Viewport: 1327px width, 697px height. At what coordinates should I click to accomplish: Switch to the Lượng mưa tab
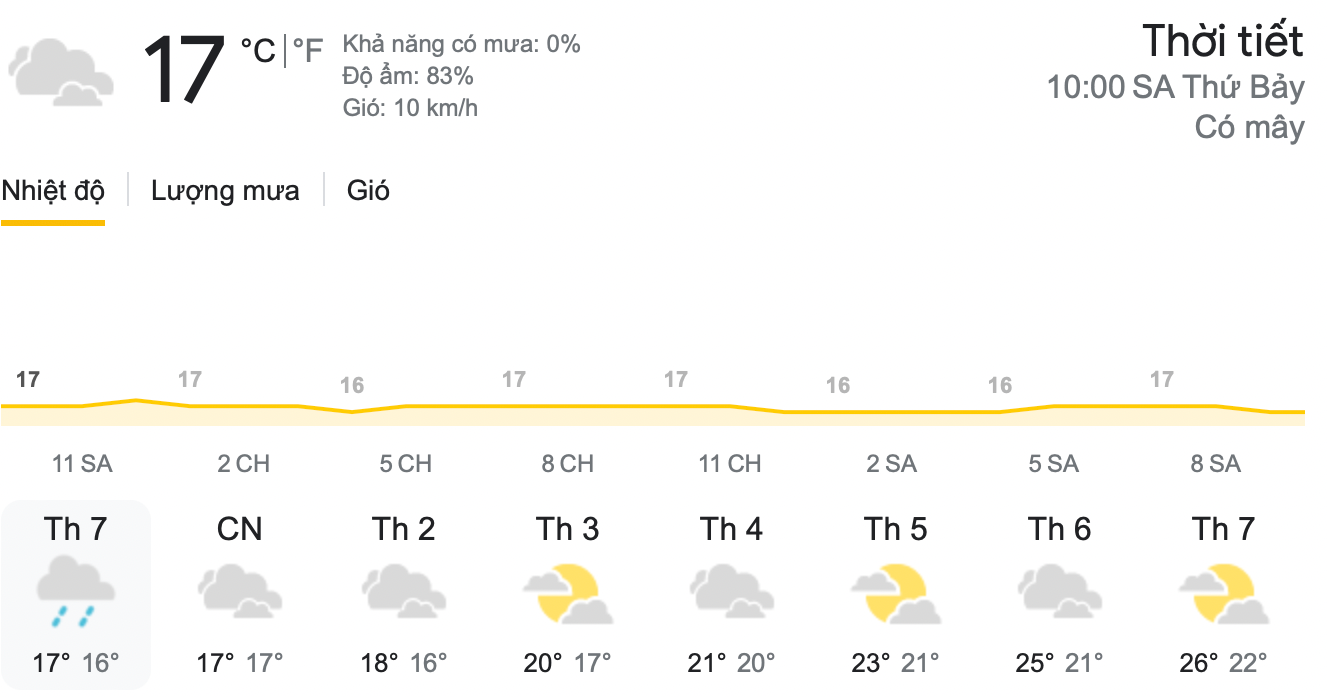pyautogui.click(x=226, y=191)
